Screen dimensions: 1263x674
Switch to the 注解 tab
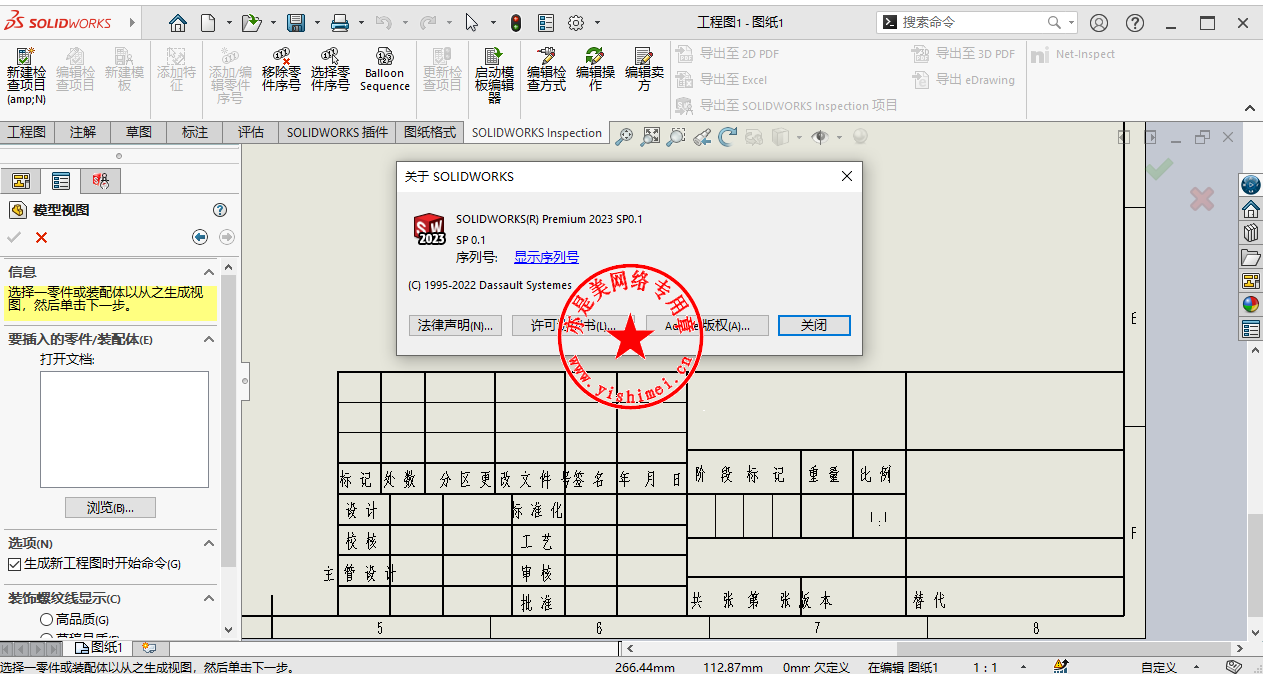pos(83,132)
